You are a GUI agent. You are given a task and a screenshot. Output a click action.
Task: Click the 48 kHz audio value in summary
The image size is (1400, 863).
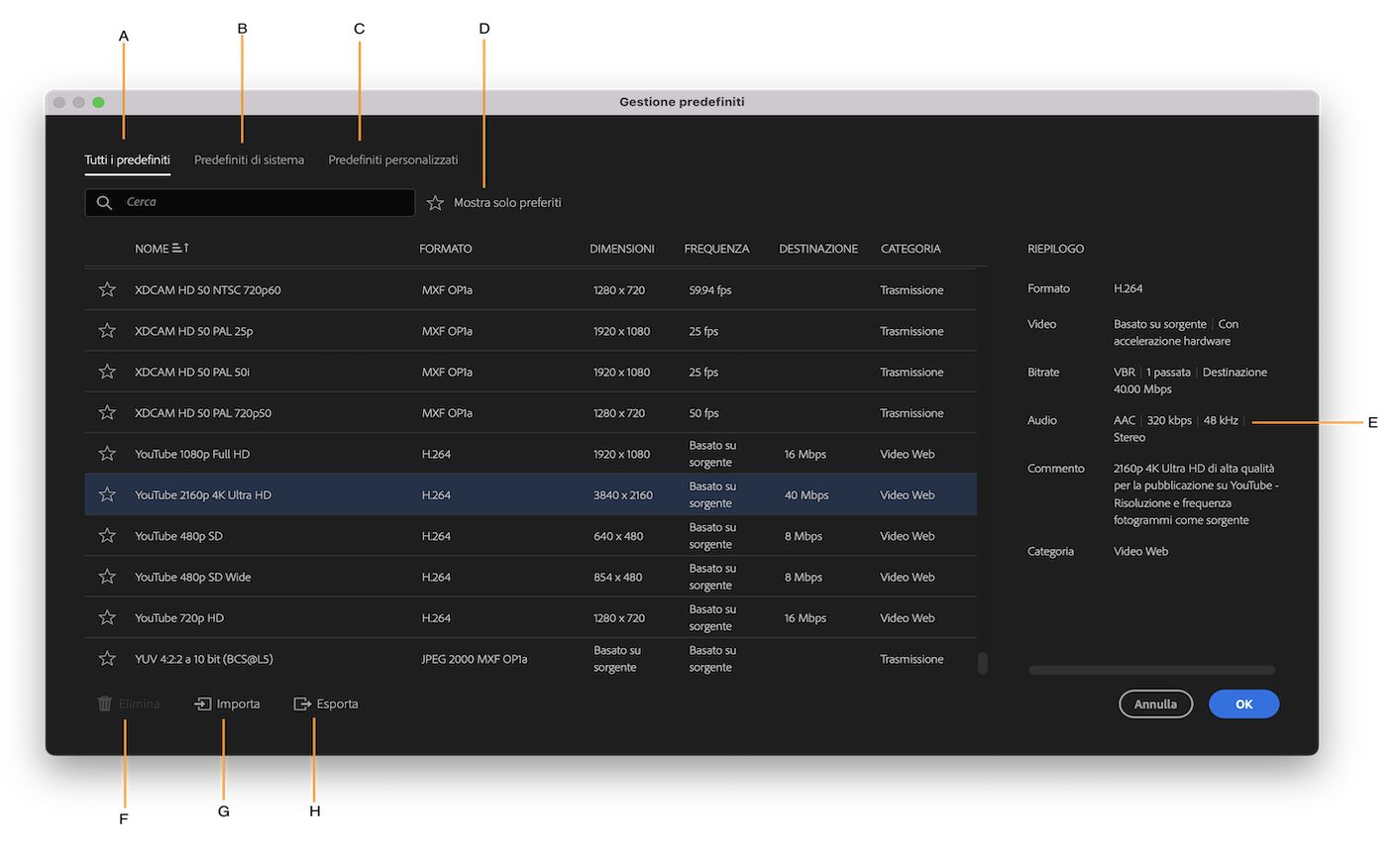(1221, 420)
